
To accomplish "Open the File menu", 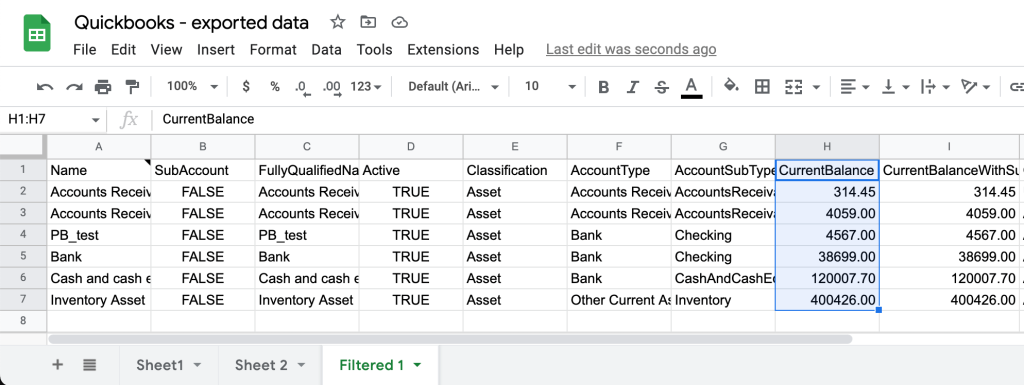I will coord(85,50).
